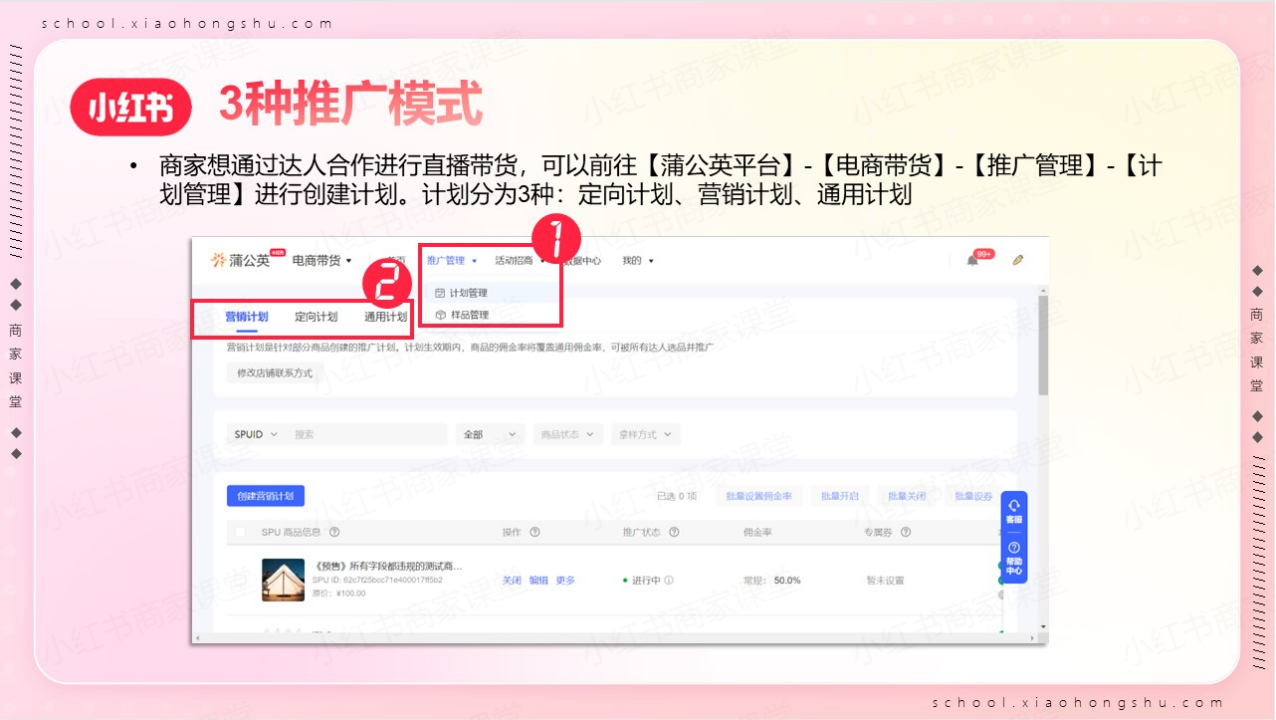
Task: Click the 批量关闭 button
Action: click(x=906, y=496)
